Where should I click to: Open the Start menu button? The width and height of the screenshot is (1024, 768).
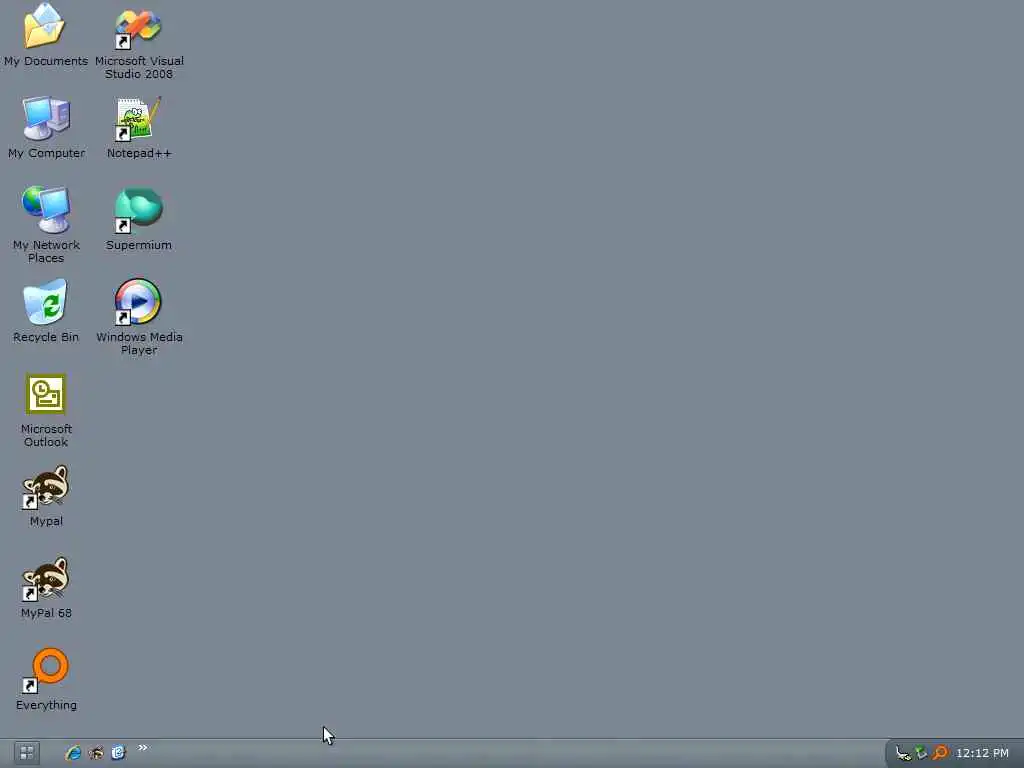pyautogui.click(x=27, y=753)
